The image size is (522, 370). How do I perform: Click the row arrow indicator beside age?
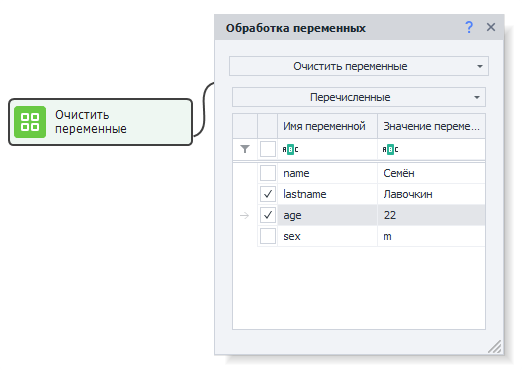(x=244, y=216)
